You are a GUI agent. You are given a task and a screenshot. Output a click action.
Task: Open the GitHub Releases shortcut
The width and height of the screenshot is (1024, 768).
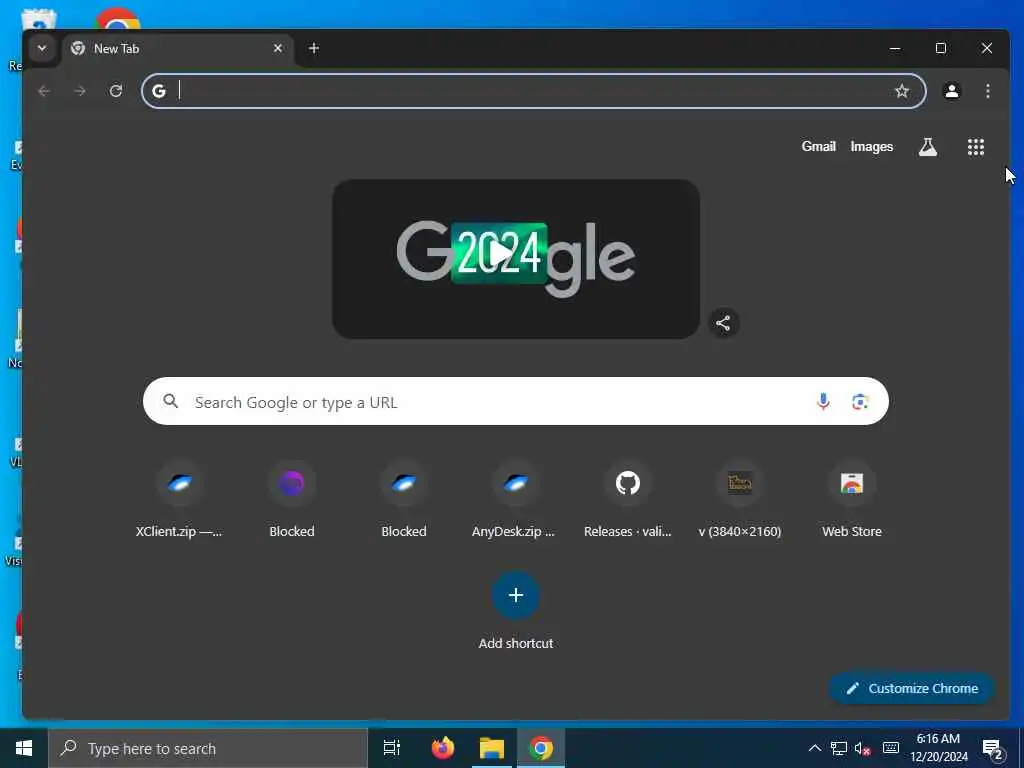628,502
